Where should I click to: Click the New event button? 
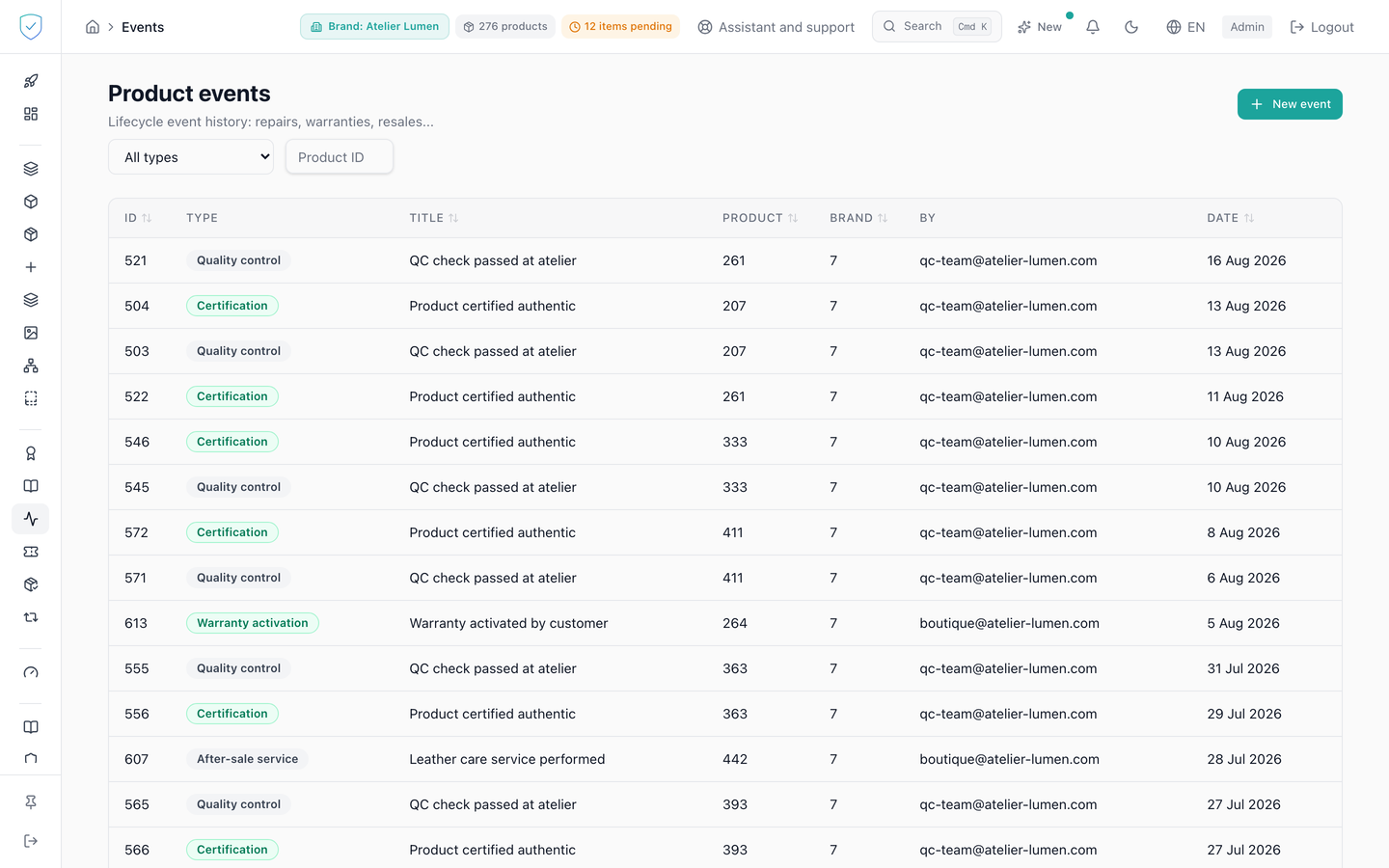point(1290,104)
